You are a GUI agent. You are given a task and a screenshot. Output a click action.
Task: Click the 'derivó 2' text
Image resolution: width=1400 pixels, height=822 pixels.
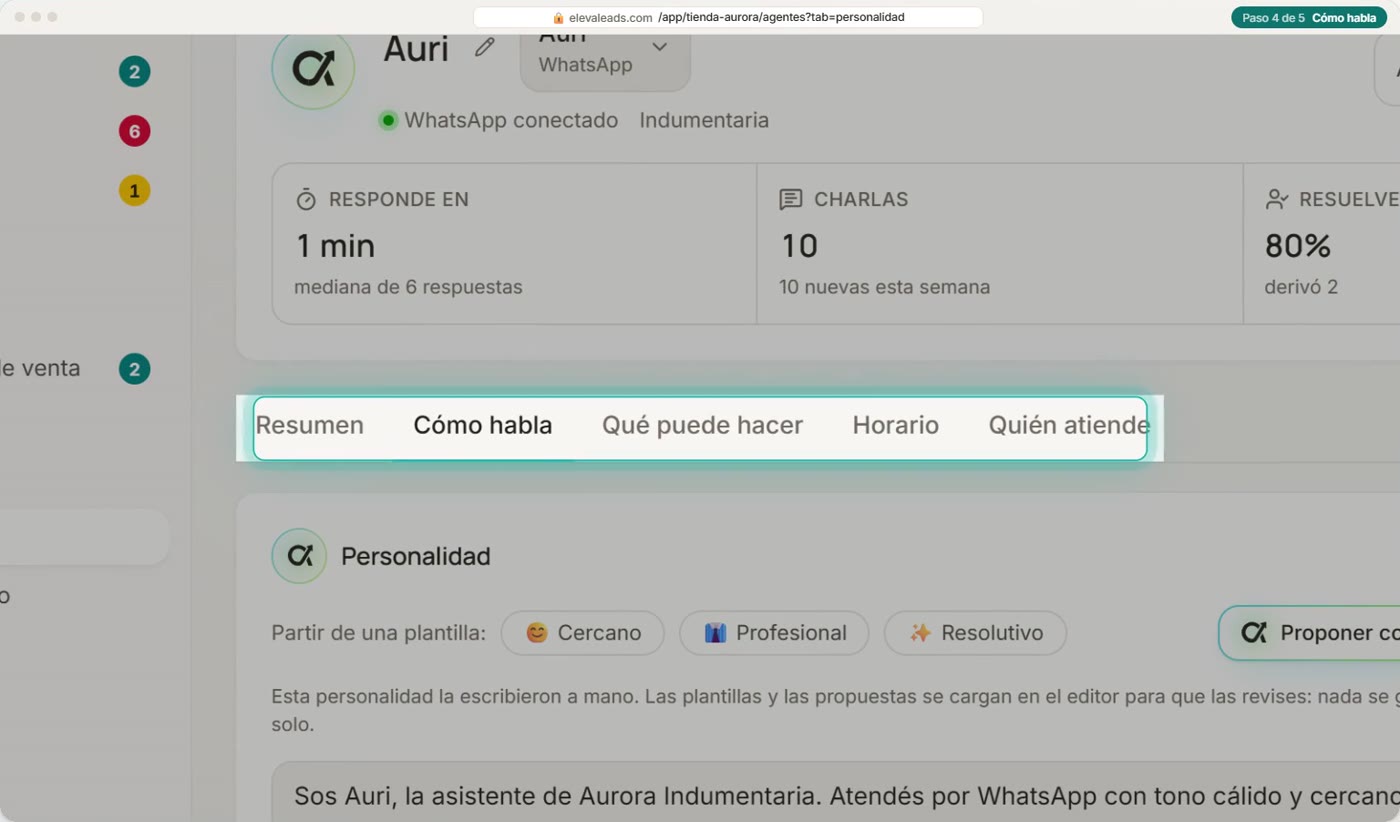click(x=1301, y=287)
